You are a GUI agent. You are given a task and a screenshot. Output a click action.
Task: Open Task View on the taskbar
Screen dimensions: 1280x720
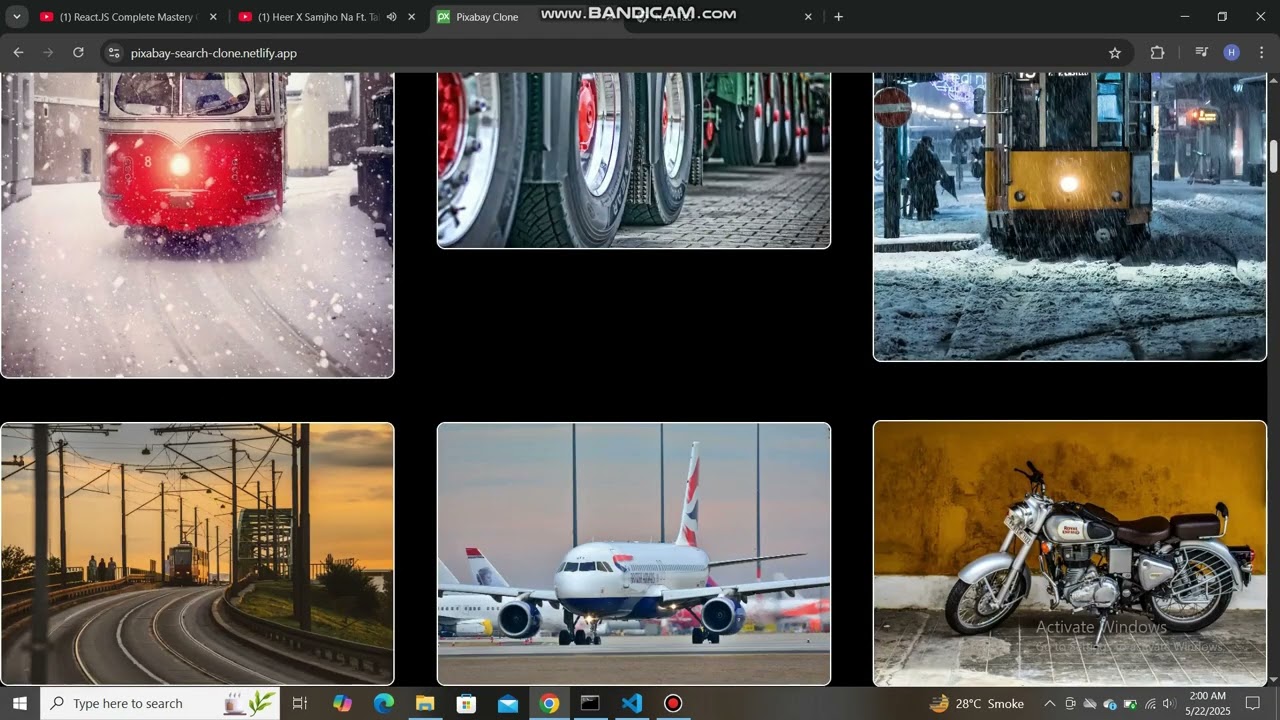pyautogui.click(x=299, y=703)
